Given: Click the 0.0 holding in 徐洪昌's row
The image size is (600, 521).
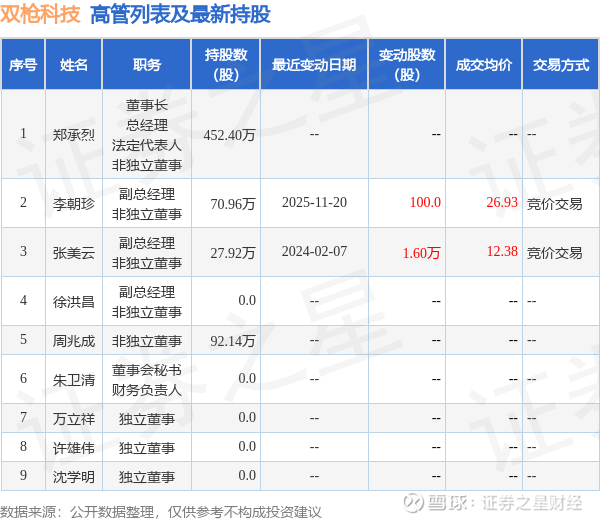Looking at the screenshot, I should coord(247,300).
